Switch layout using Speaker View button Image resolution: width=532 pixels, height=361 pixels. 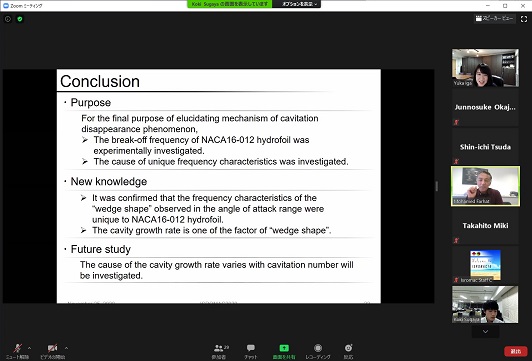click(494, 19)
